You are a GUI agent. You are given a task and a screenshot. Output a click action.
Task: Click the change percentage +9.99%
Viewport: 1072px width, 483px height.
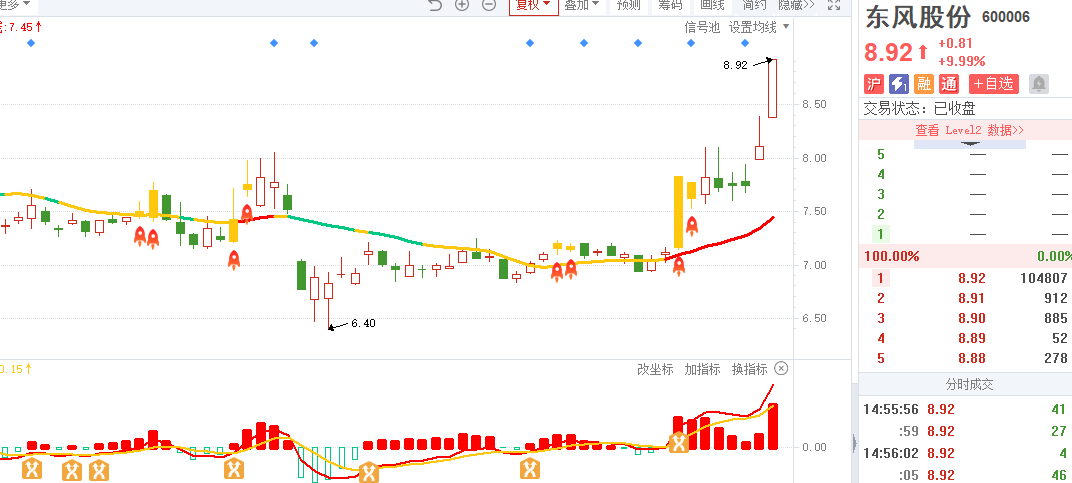coord(961,60)
